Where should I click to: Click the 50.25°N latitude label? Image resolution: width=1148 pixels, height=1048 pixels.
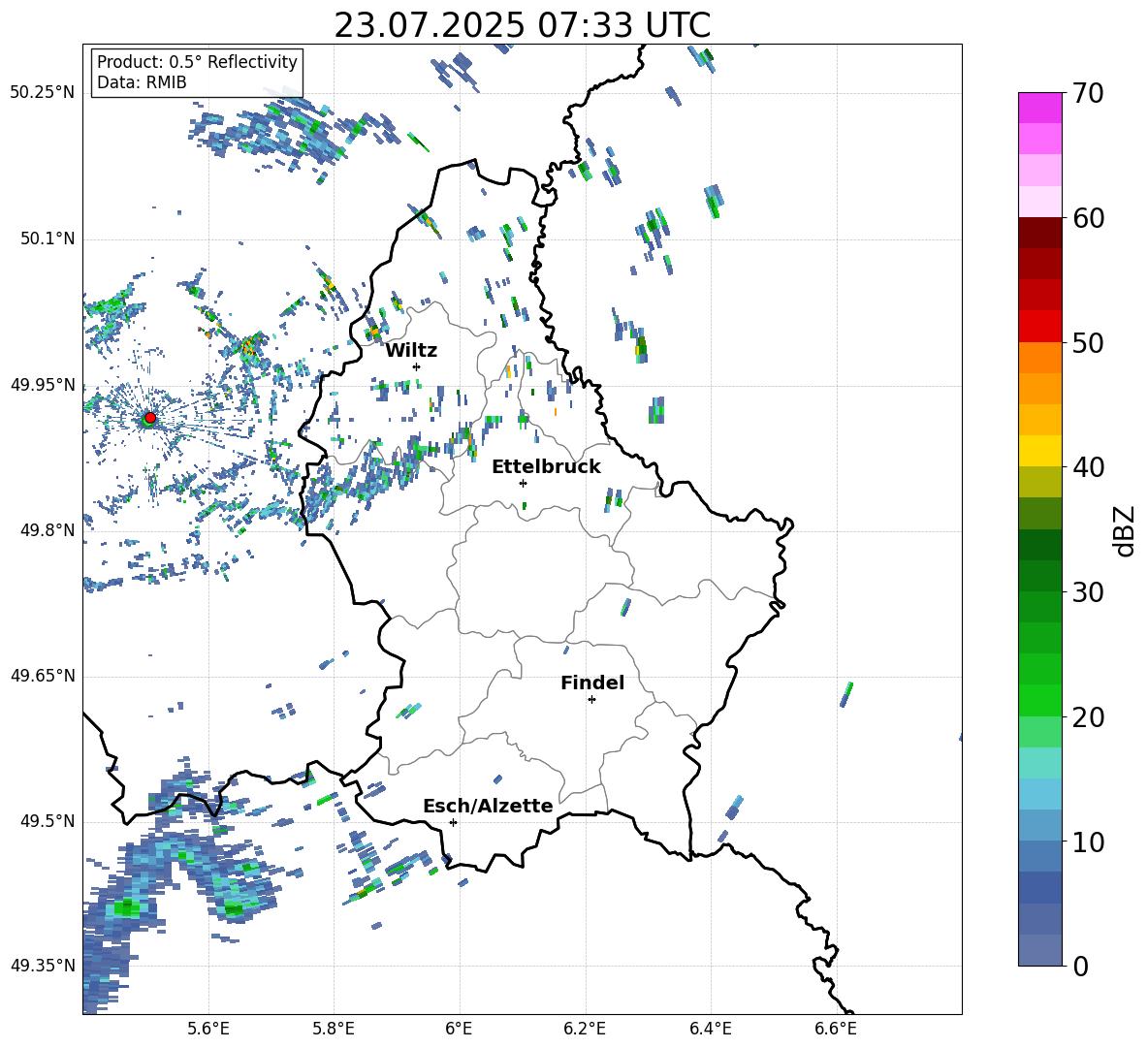click(x=43, y=93)
